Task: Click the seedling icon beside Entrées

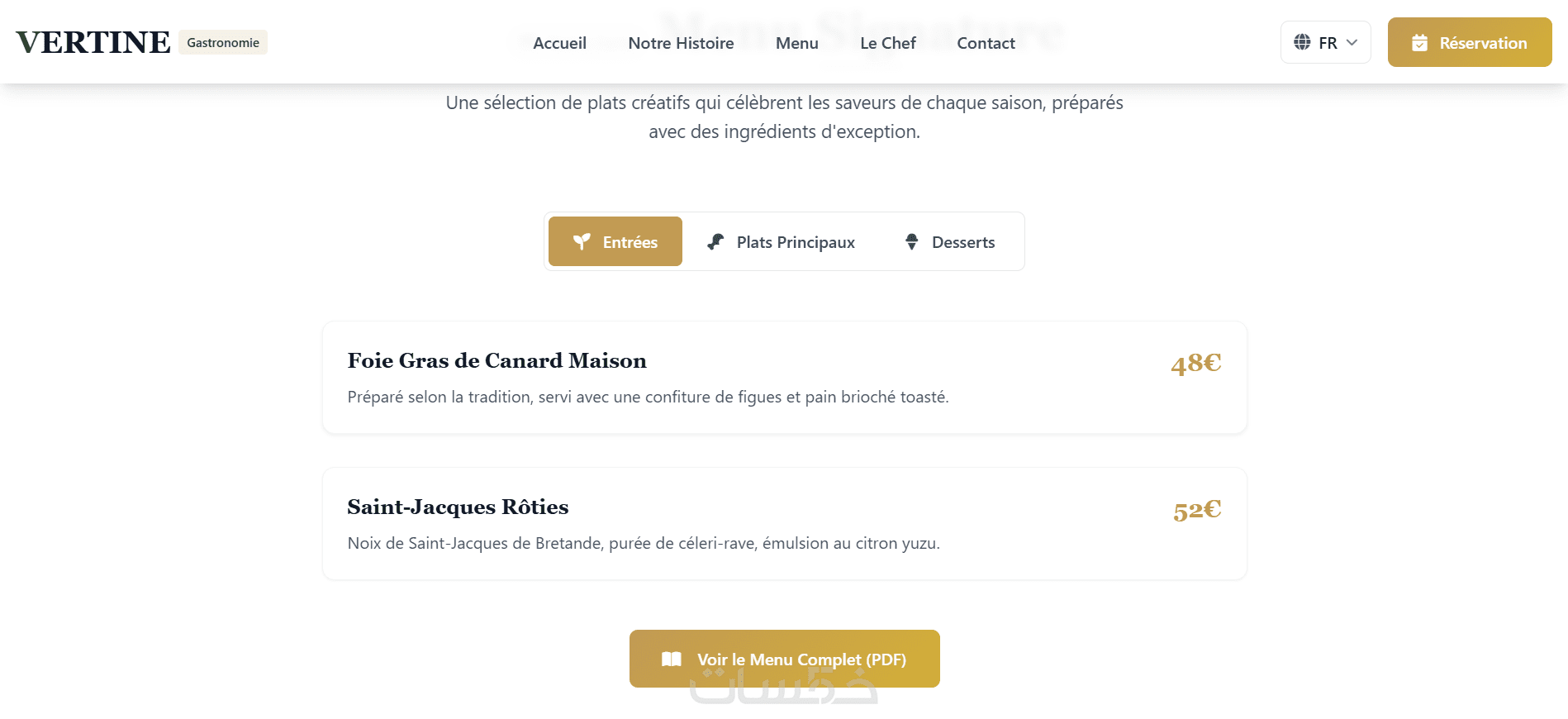Action: 582,241
